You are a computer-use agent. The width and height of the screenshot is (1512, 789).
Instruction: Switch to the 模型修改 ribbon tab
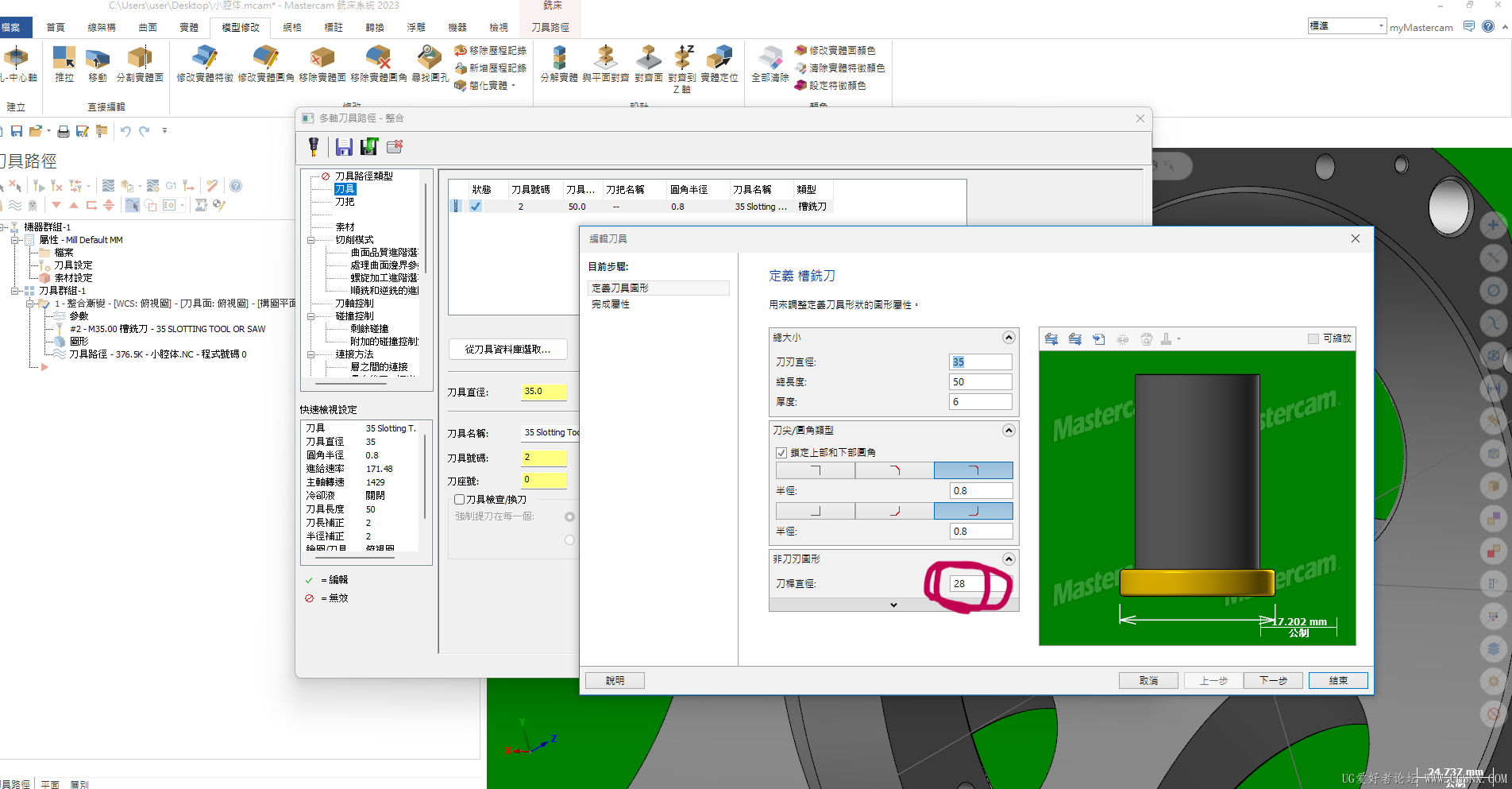(x=241, y=27)
